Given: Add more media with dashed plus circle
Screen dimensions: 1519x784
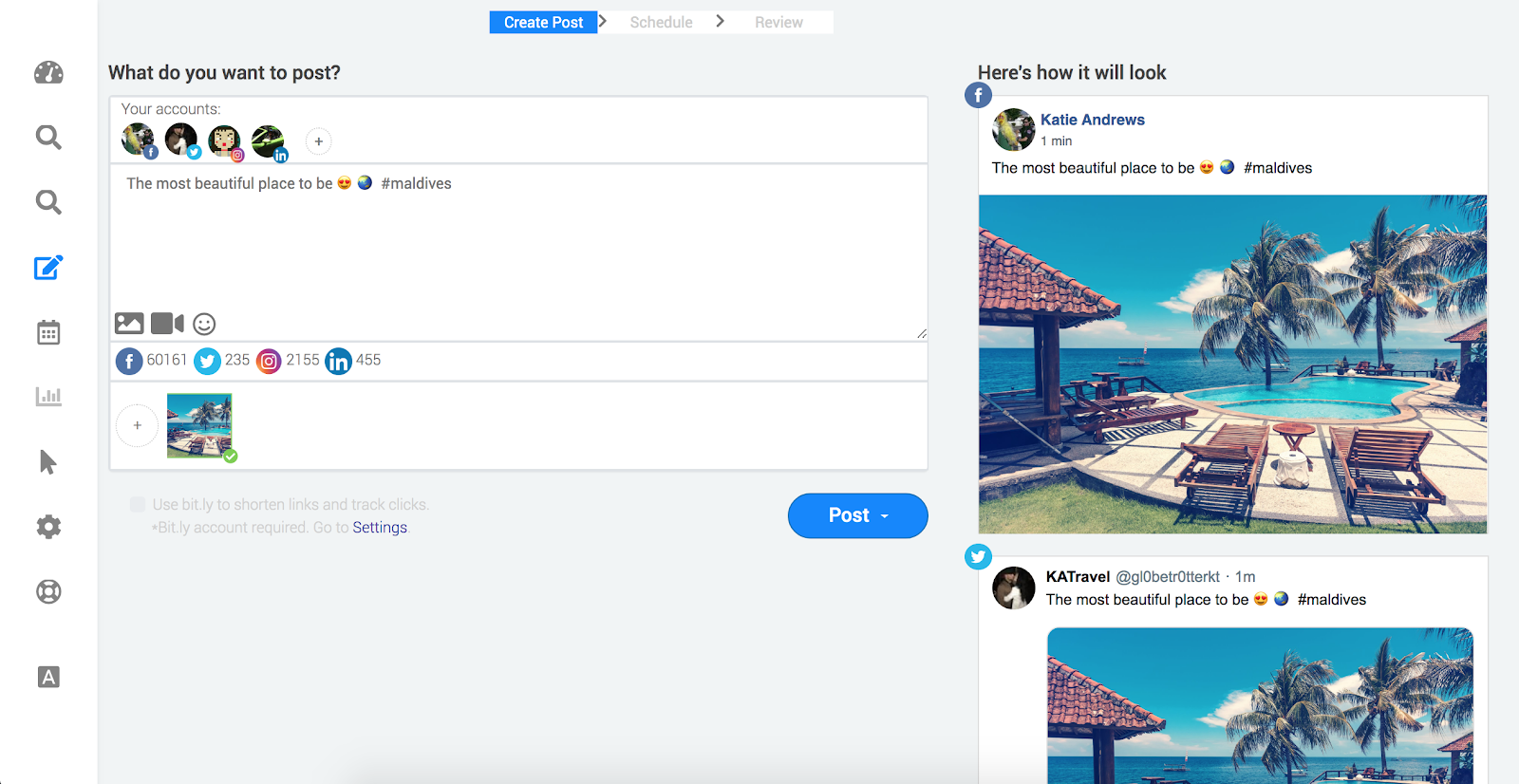Looking at the screenshot, I should [x=138, y=425].
